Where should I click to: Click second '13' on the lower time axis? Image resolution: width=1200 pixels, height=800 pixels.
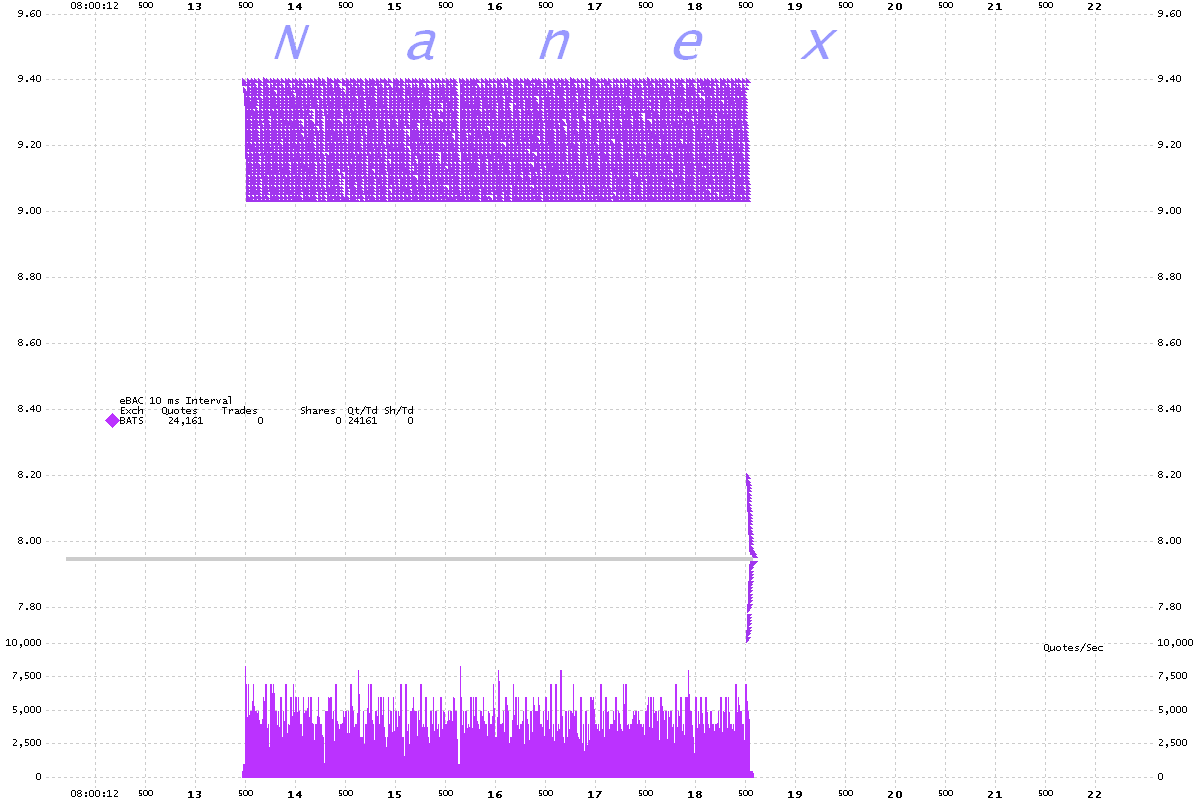(195, 794)
